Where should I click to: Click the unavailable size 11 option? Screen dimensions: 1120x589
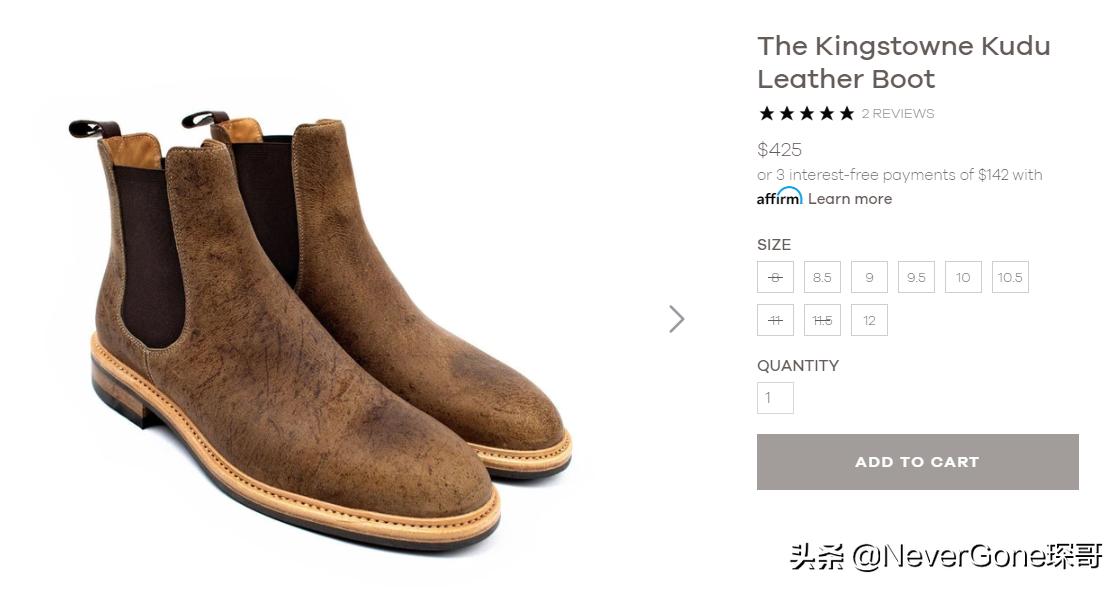point(775,320)
